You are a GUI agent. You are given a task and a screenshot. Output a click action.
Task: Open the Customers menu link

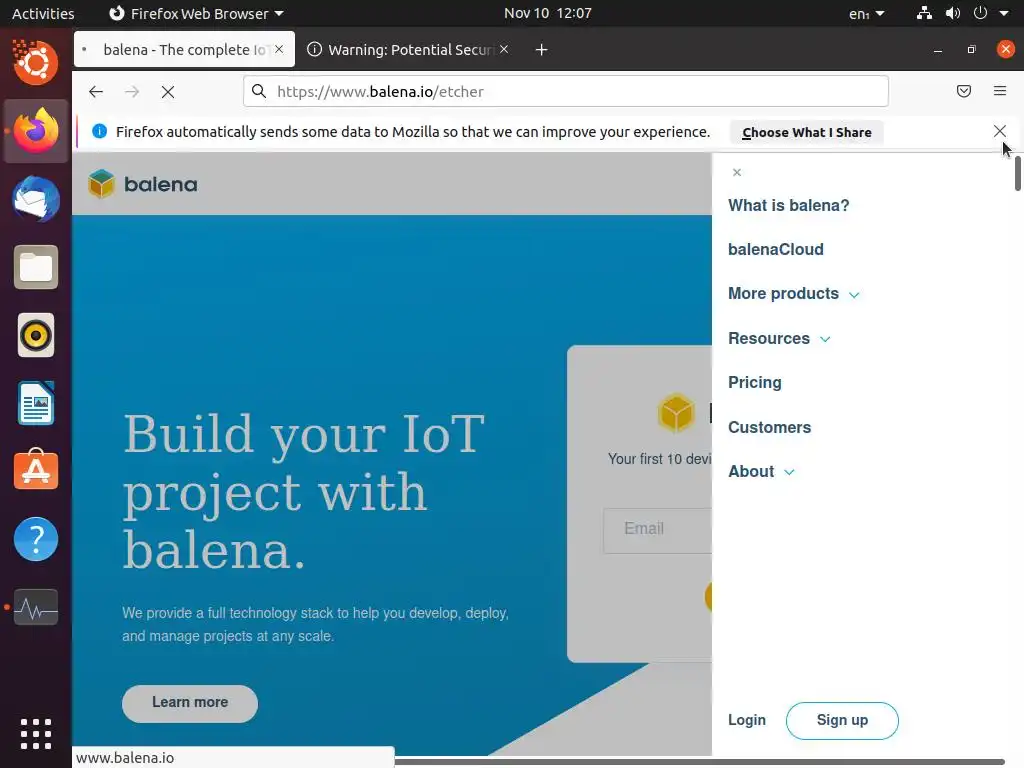(769, 427)
